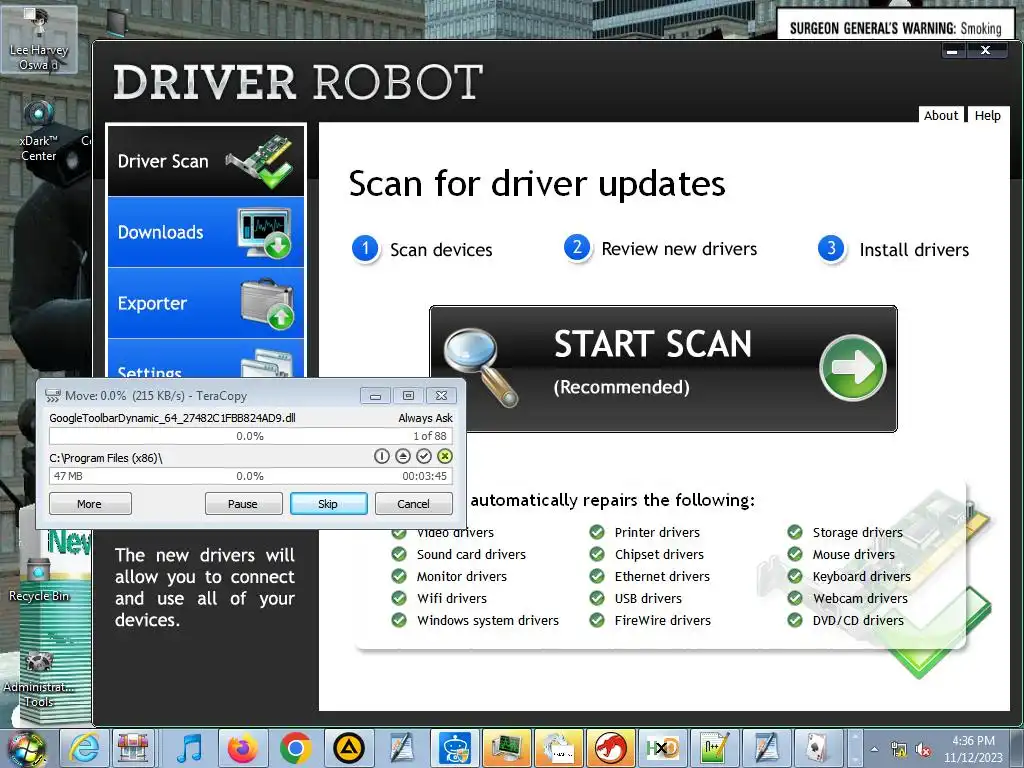Start the recommended driver scan
This screenshot has height=768, width=1024.
pos(663,368)
